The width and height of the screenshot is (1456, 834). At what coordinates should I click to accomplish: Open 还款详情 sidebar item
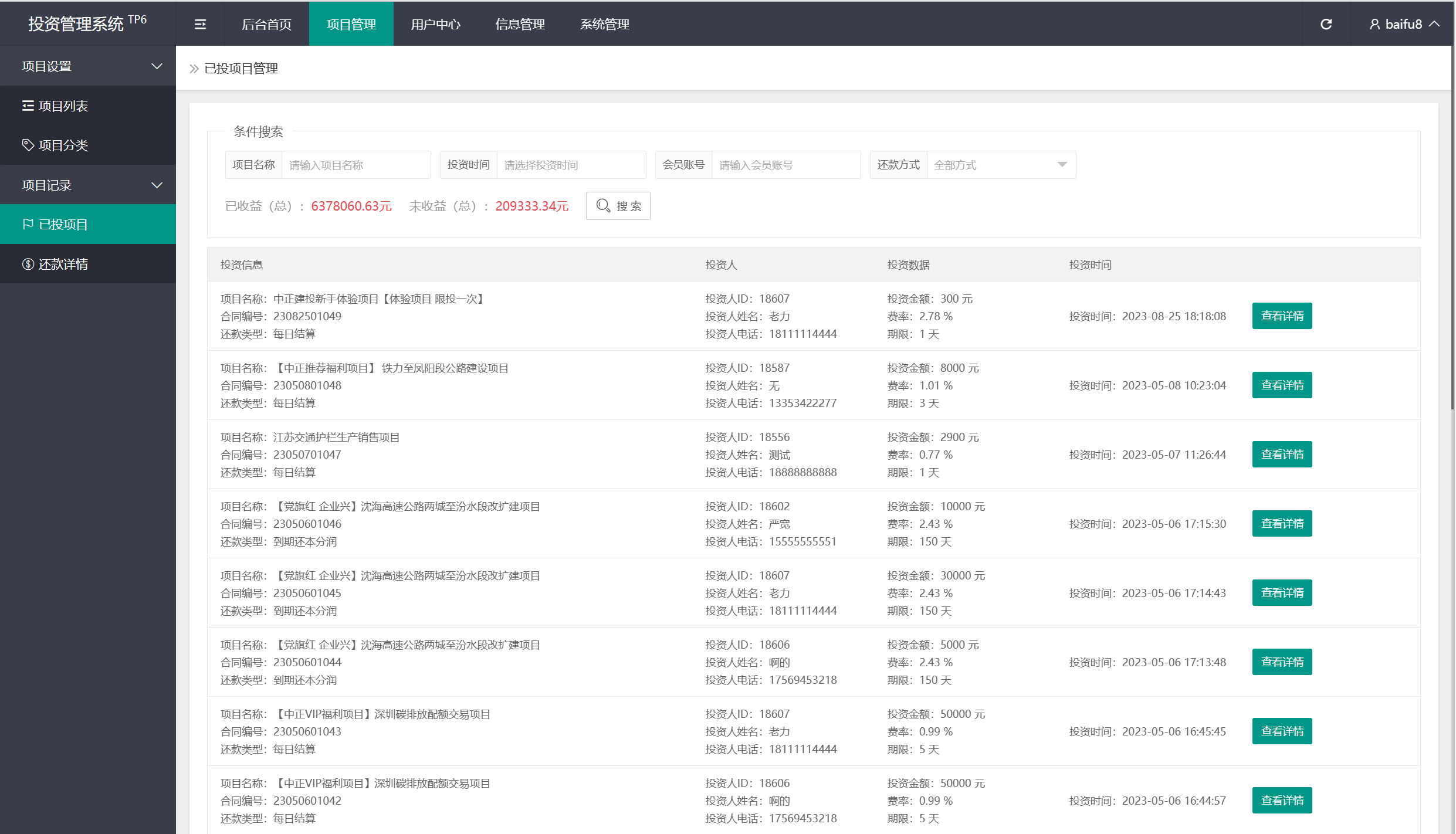point(63,265)
